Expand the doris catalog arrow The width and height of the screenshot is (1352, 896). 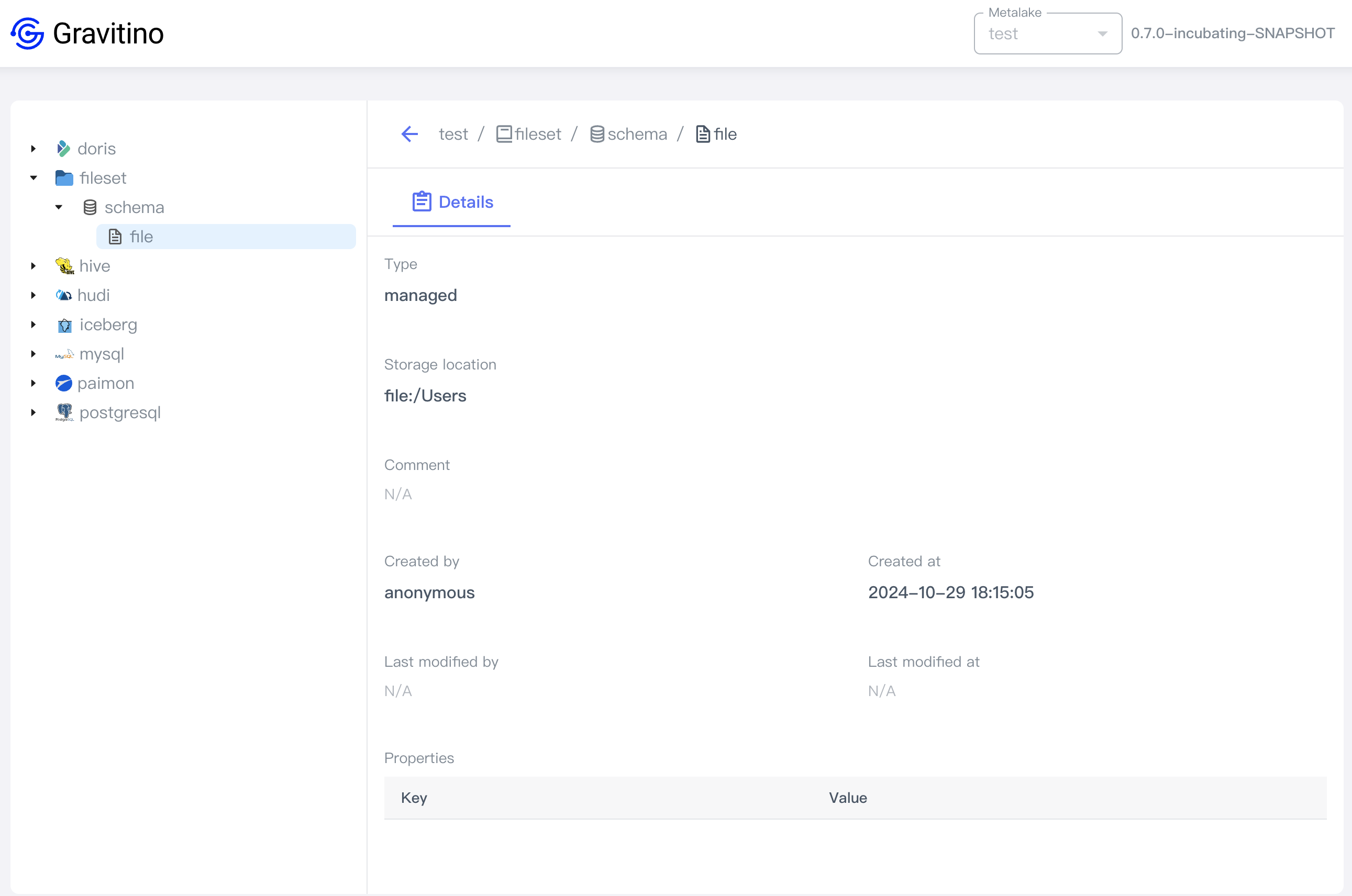33,149
